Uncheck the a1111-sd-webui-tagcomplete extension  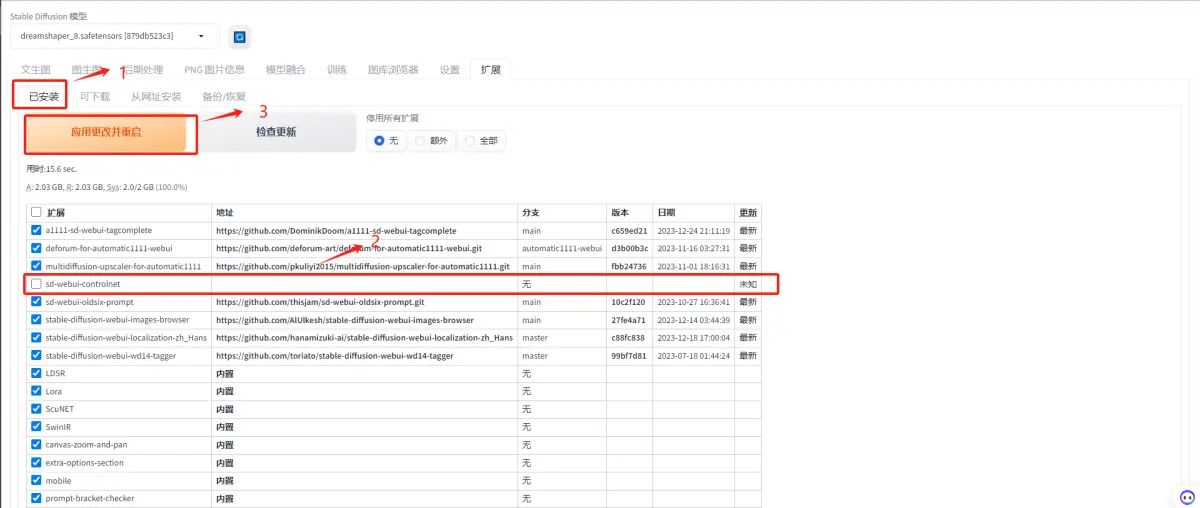37,230
